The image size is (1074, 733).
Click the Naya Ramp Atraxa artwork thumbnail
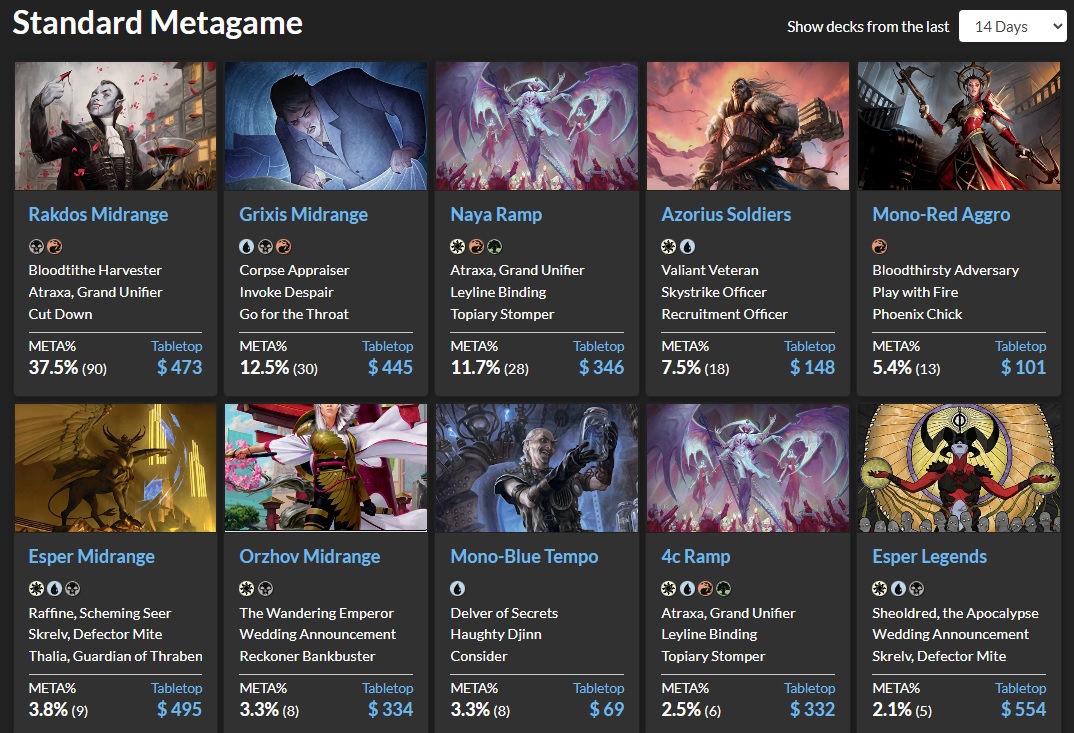pyautogui.click(x=537, y=126)
